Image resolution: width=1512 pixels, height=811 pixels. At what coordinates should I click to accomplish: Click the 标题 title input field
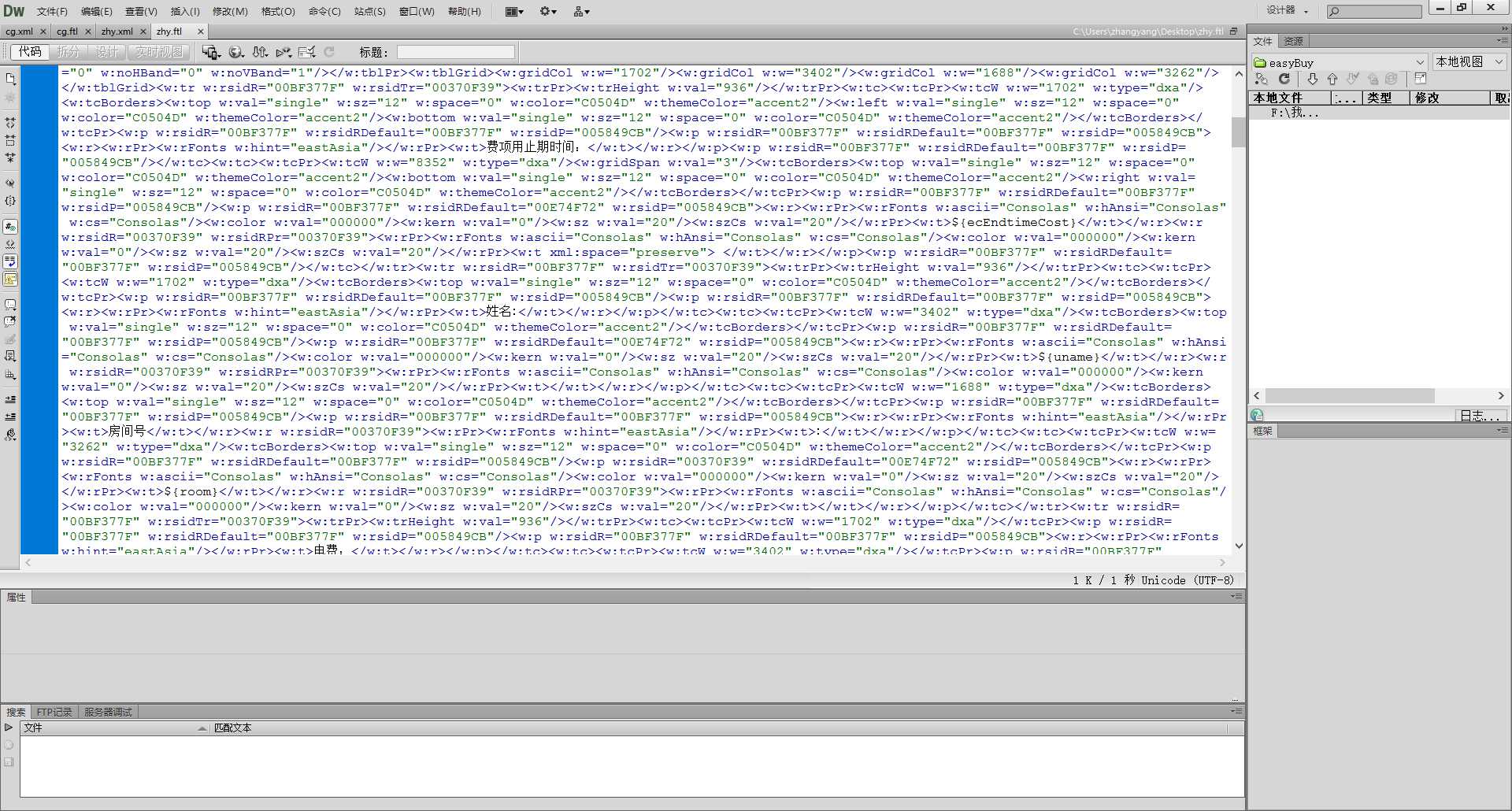pyautogui.click(x=455, y=52)
